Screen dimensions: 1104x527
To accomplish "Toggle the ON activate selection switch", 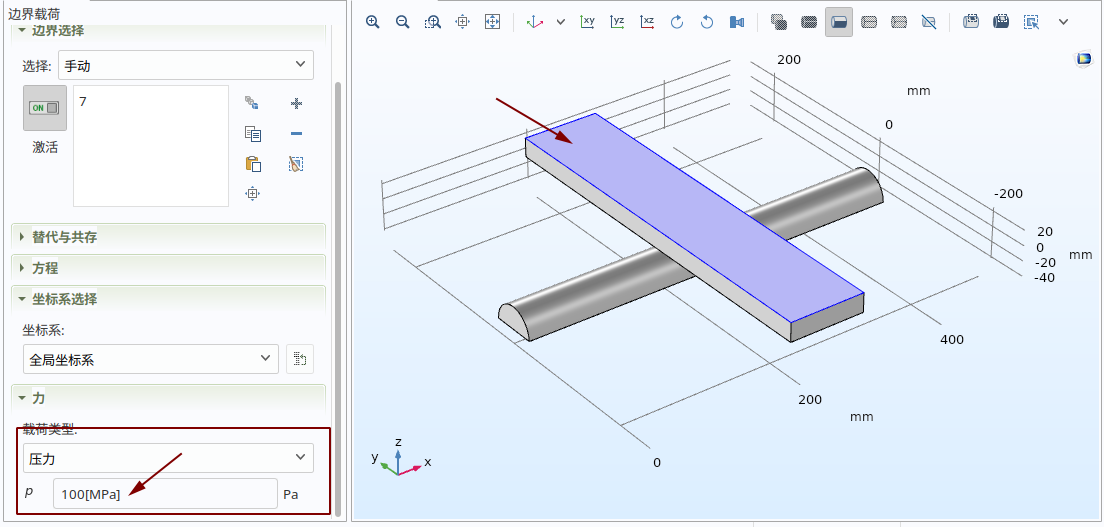I will pos(44,108).
